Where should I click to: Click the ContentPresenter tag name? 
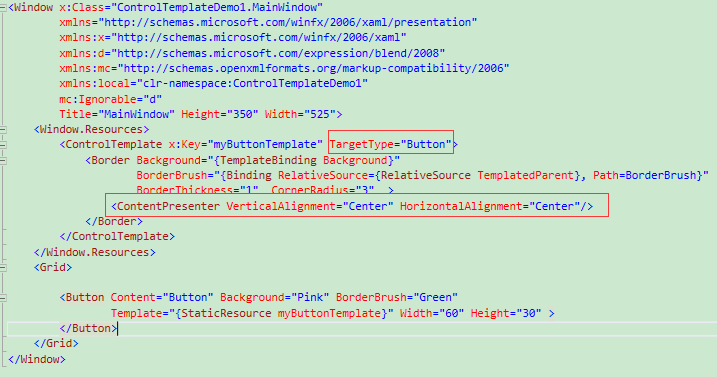click(x=168, y=206)
